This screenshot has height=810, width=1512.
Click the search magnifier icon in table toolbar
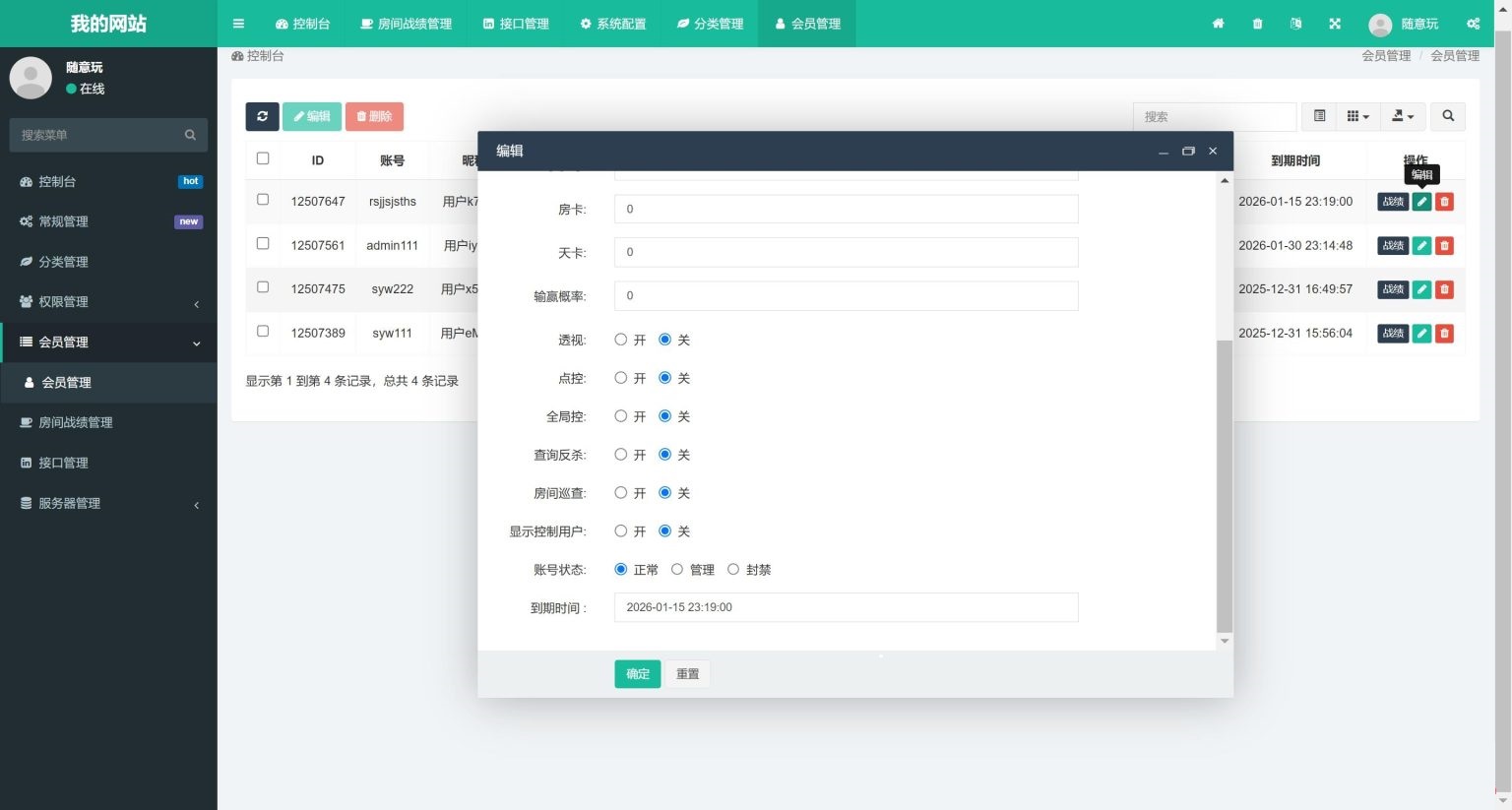[x=1447, y=115]
